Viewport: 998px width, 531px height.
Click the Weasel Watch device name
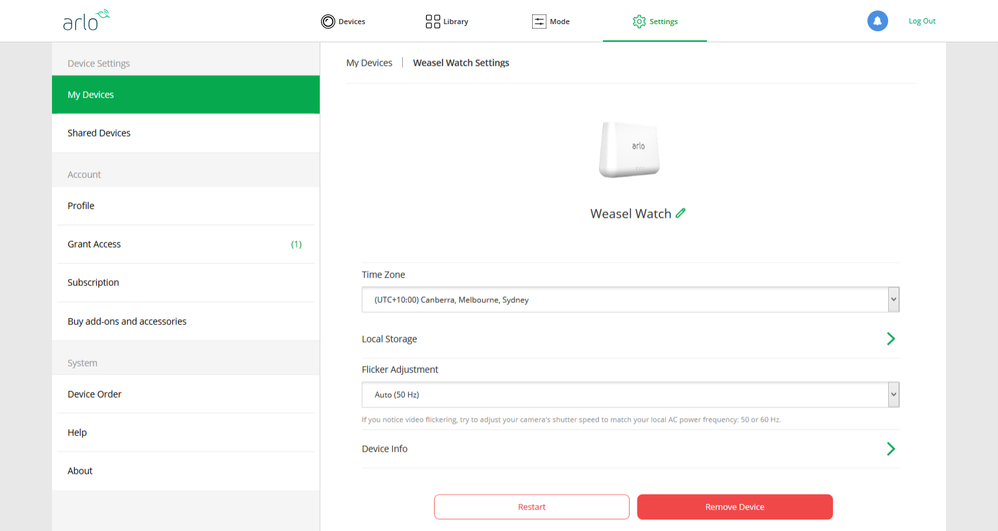(630, 214)
